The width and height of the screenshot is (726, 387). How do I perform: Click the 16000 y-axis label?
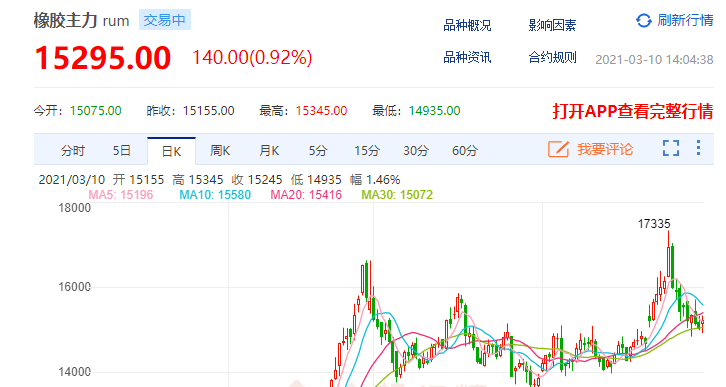75,287
